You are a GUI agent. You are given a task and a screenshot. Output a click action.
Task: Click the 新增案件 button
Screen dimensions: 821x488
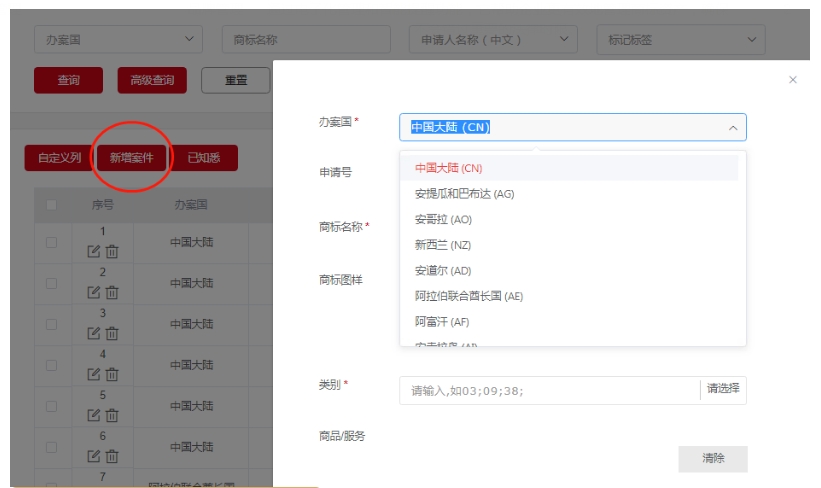coord(131,158)
